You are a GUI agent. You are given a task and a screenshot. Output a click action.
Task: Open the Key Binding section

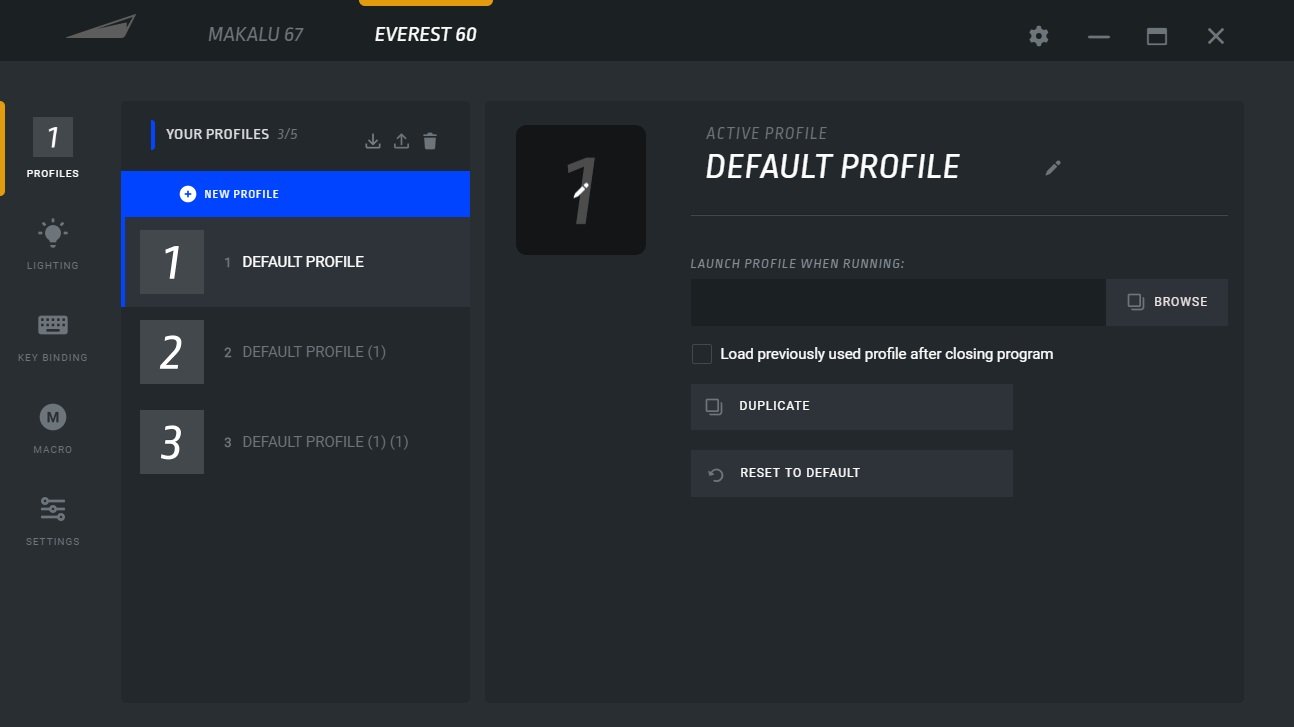coord(53,335)
